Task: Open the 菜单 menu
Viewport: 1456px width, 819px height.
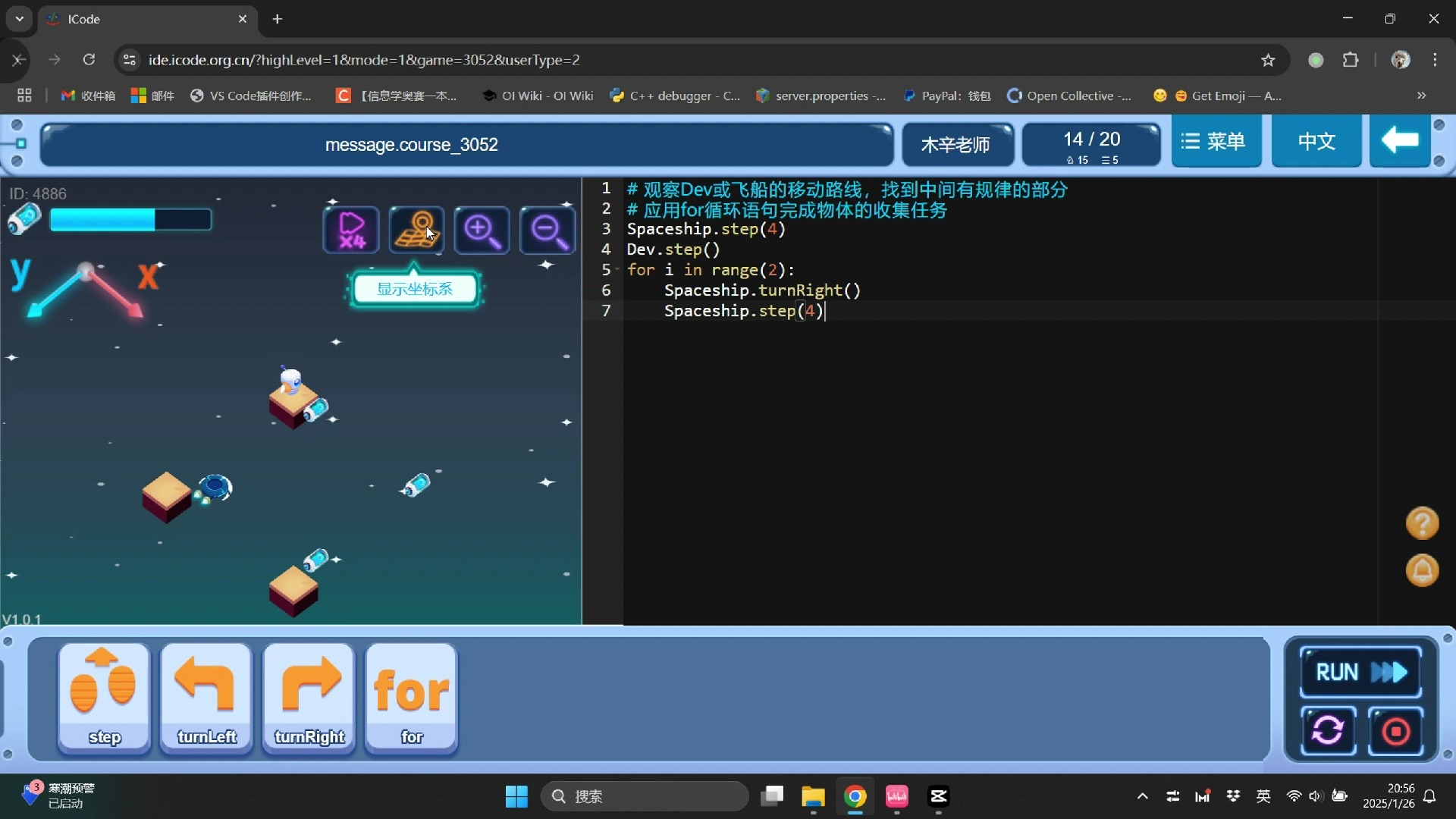Action: [1216, 141]
